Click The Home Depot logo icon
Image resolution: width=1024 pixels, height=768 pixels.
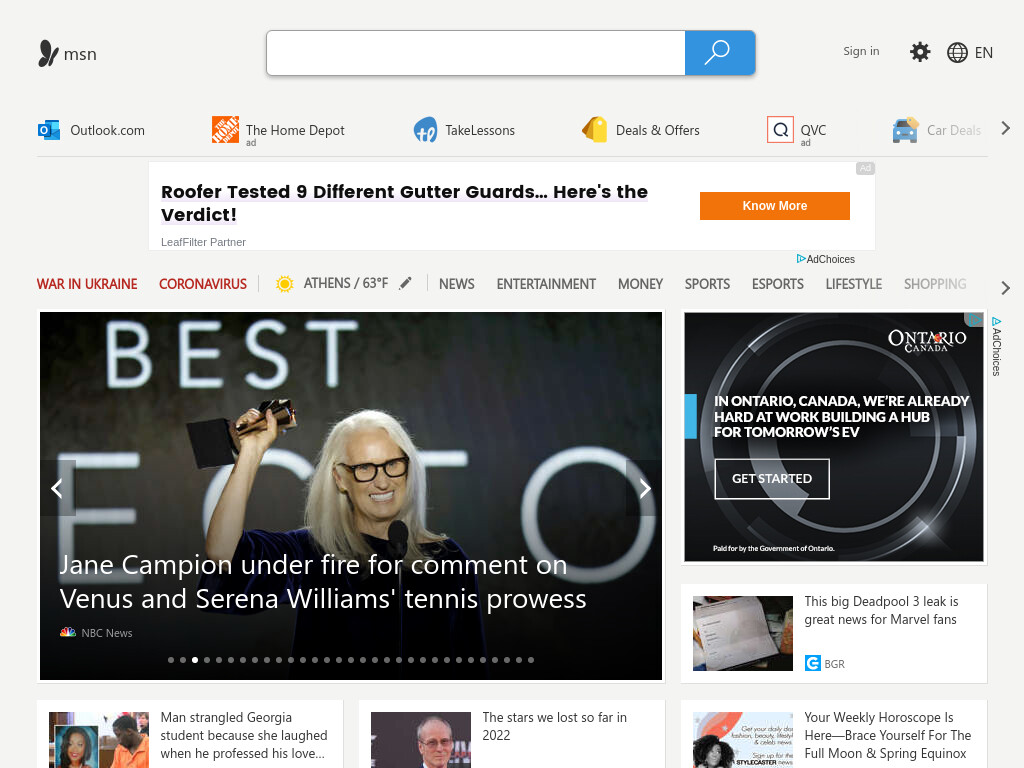coord(225,129)
